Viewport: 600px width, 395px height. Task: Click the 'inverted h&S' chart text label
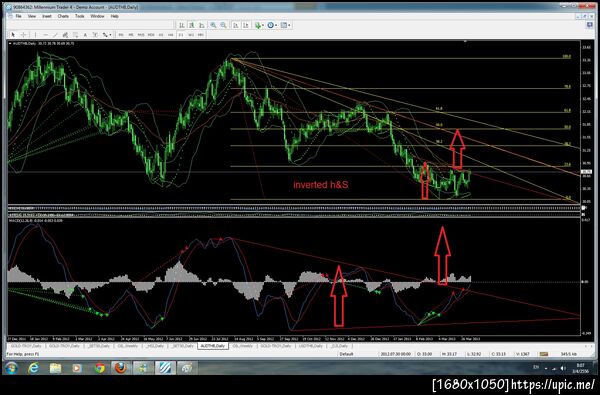(321, 185)
